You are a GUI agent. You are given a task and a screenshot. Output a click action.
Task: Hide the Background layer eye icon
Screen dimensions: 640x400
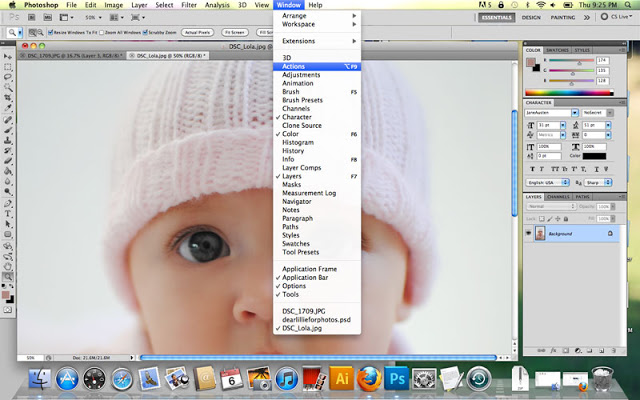[x=529, y=233]
